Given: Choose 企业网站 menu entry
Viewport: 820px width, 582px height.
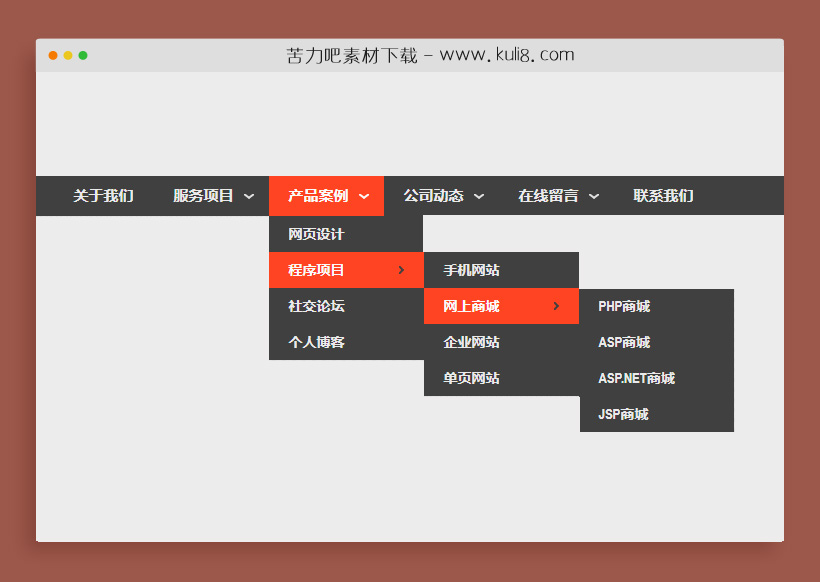Looking at the screenshot, I should coord(471,342).
